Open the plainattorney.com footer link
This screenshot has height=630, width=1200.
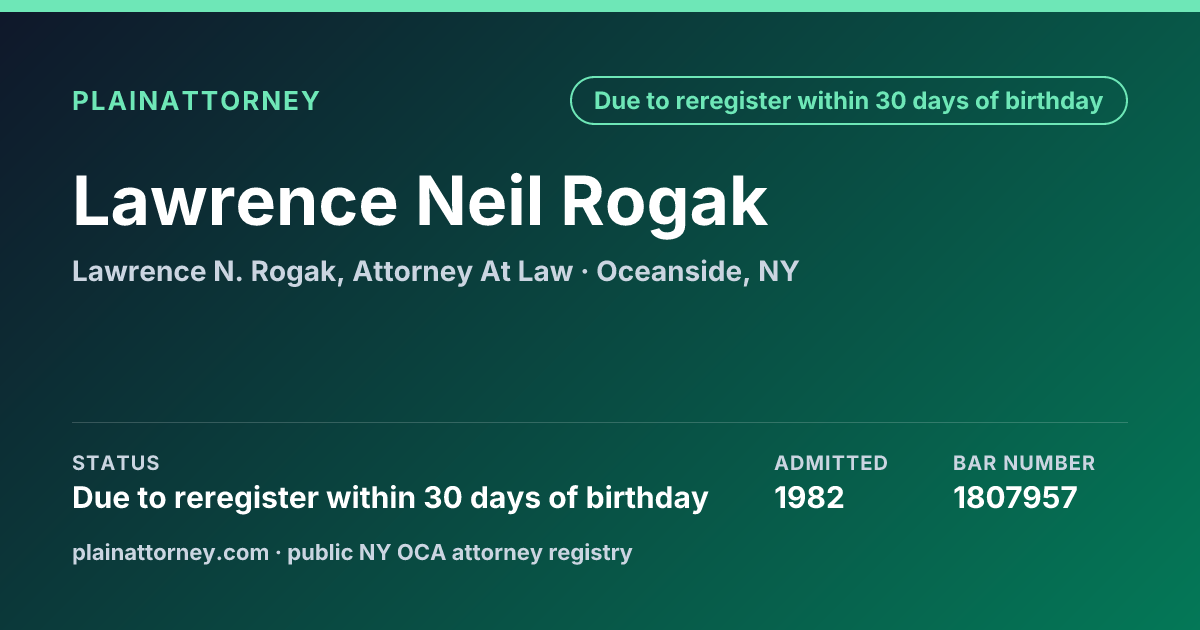pyautogui.click(x=170, y=552)
